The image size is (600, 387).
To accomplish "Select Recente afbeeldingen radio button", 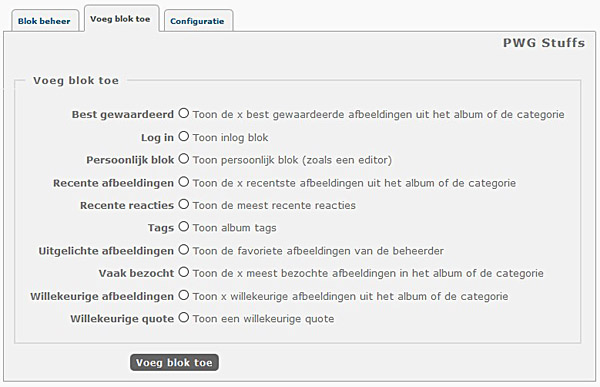I will coord(184,182).
